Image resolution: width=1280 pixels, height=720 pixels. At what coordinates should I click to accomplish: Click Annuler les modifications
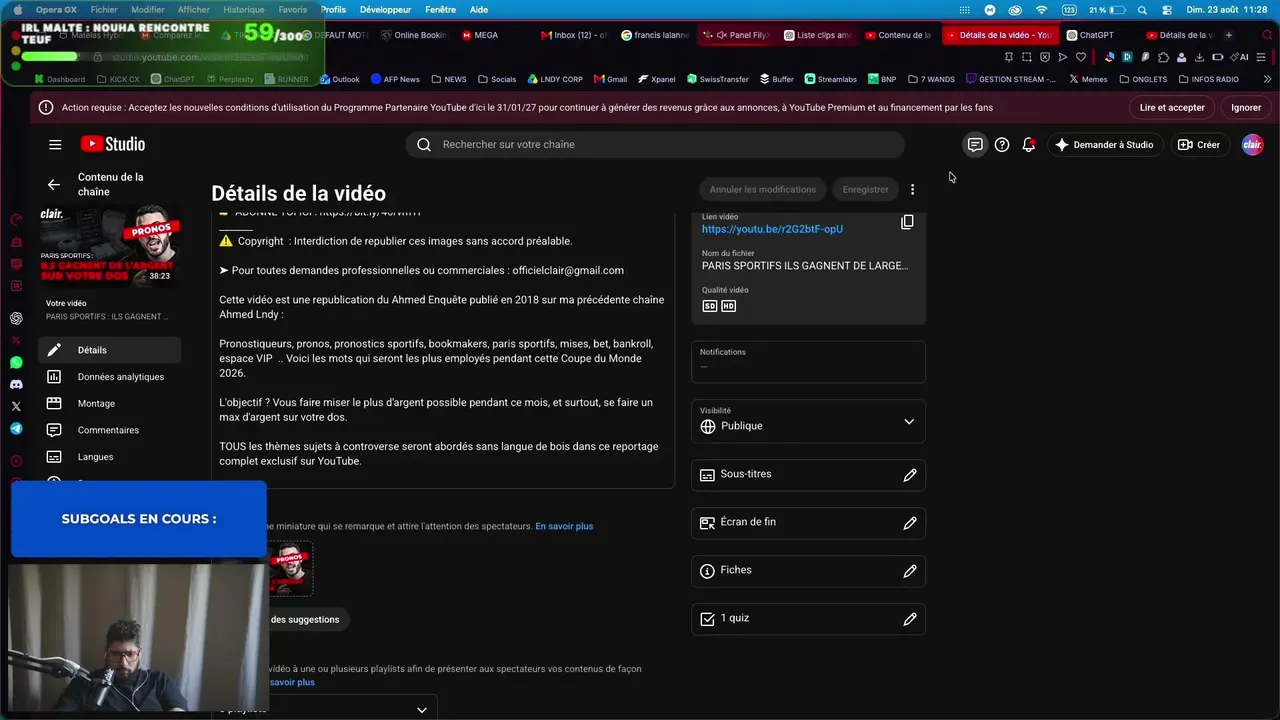[763, 189]
